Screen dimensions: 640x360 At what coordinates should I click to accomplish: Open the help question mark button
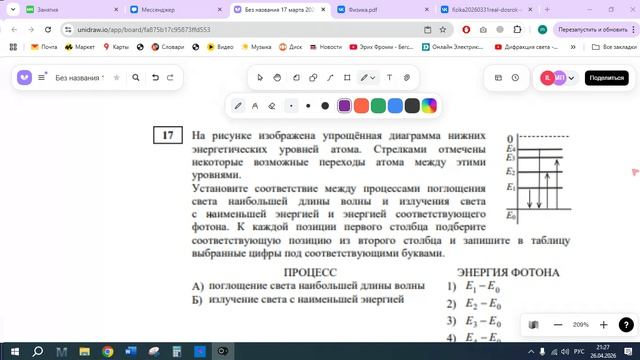(626, 325)
